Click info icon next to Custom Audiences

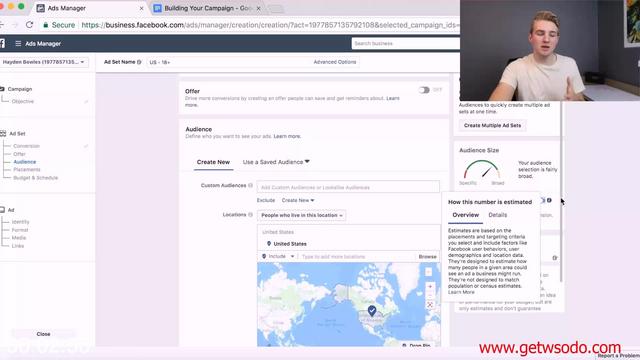251,185
